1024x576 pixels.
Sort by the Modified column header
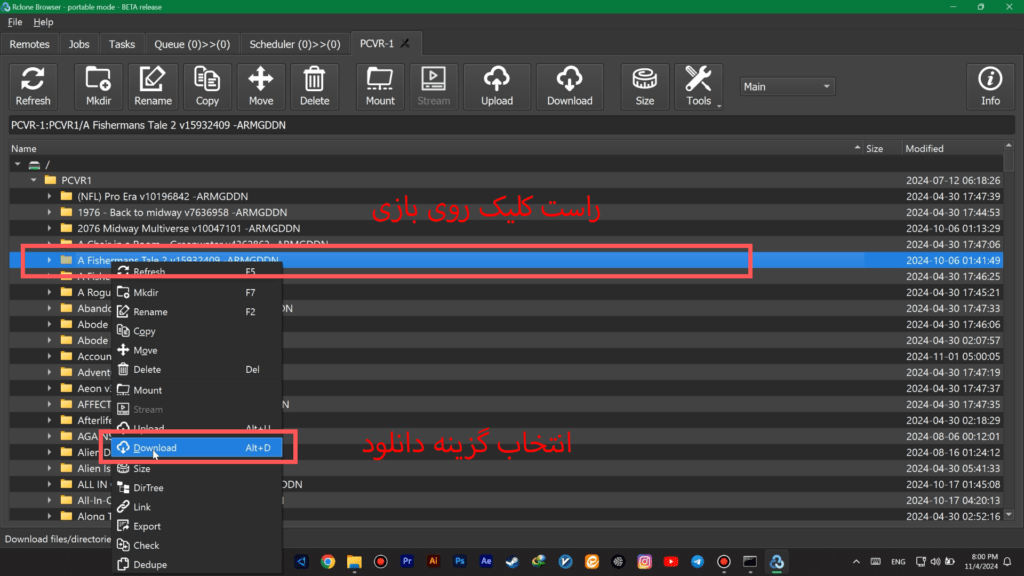924,148
